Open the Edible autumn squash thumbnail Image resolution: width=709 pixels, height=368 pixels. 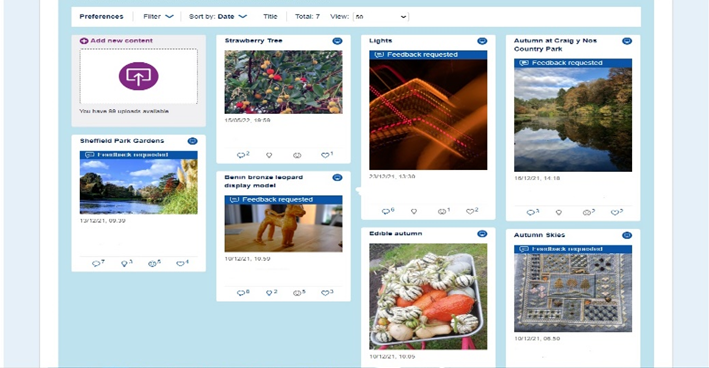tap(428, 297)
